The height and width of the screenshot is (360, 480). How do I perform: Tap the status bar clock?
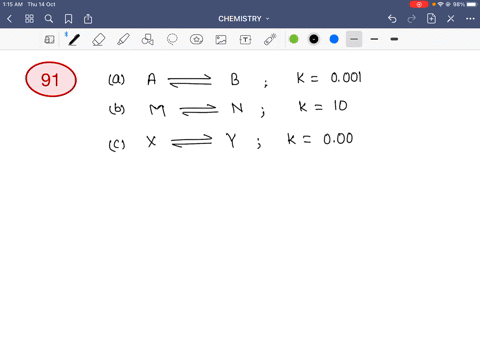tap(13, 4)
